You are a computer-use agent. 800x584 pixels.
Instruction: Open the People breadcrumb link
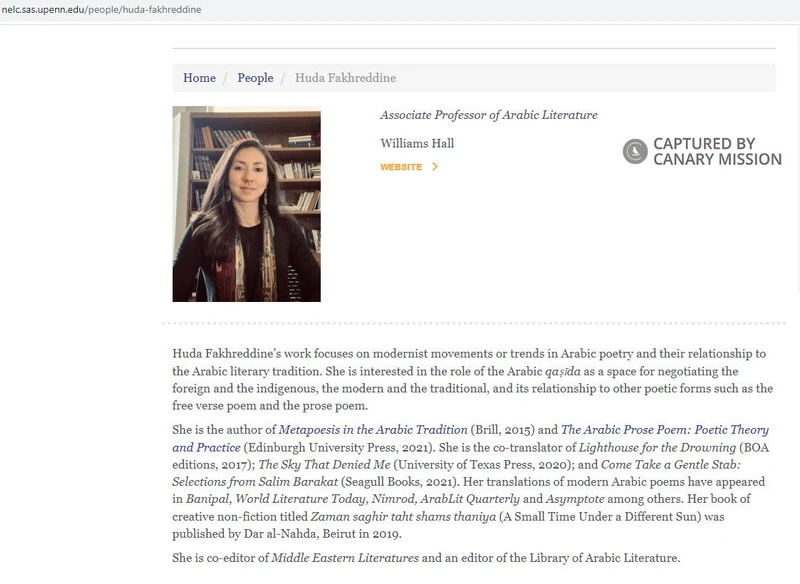coord(255,78)
